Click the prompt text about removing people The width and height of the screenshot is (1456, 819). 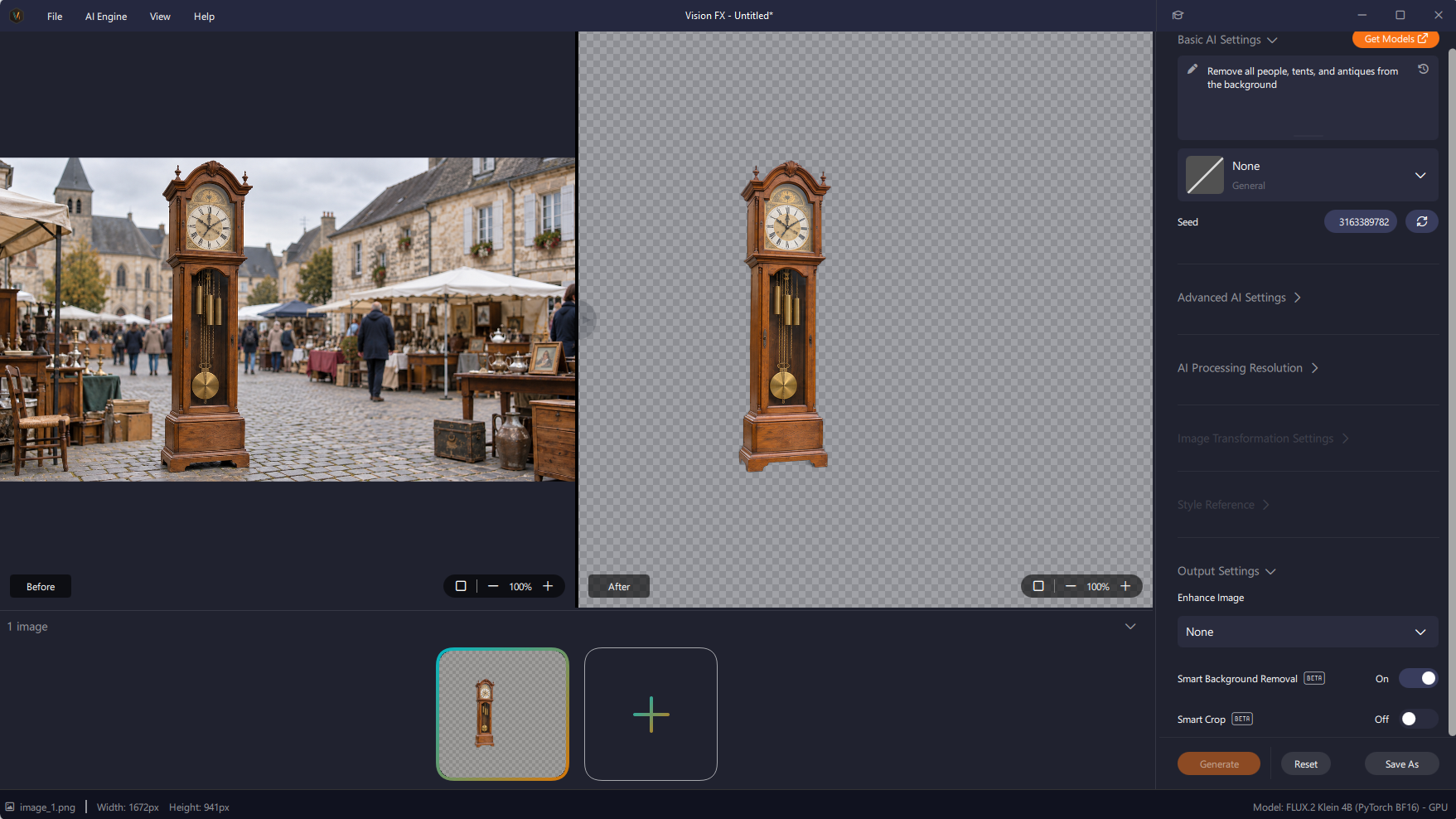pyautogui.click(x=1302, y=78)
